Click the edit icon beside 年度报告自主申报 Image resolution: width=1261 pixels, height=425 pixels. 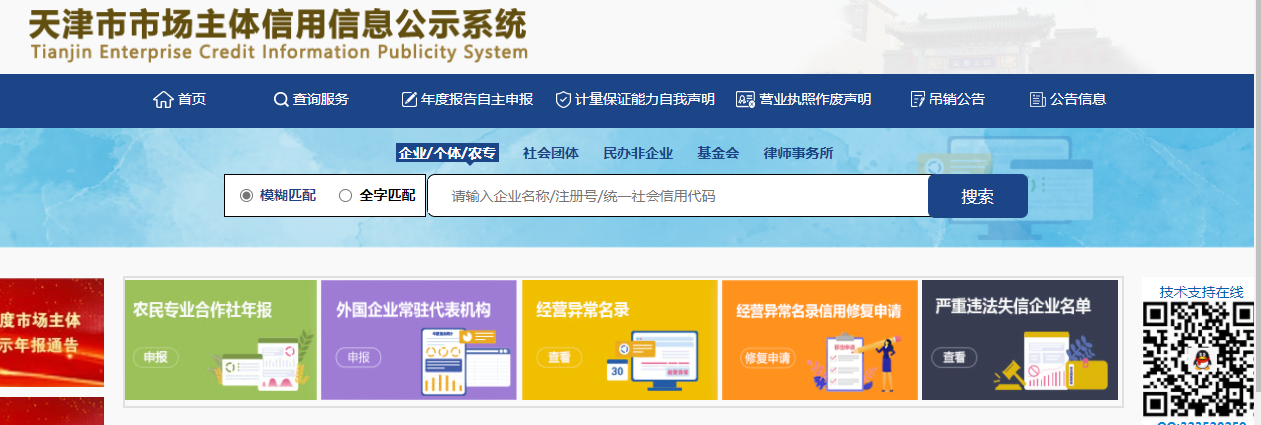coord(409,99)
